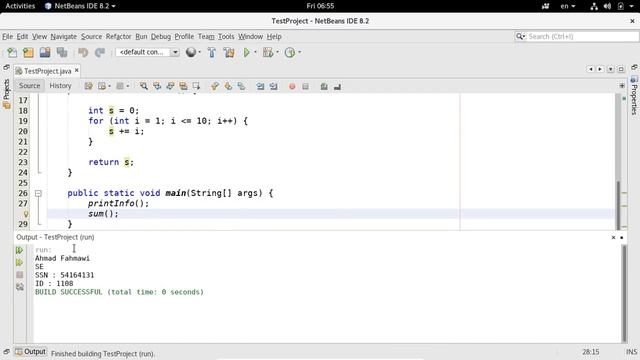Click the Profile Project clock icon
This screenshot has height=360, width=640.
(290, 52)
